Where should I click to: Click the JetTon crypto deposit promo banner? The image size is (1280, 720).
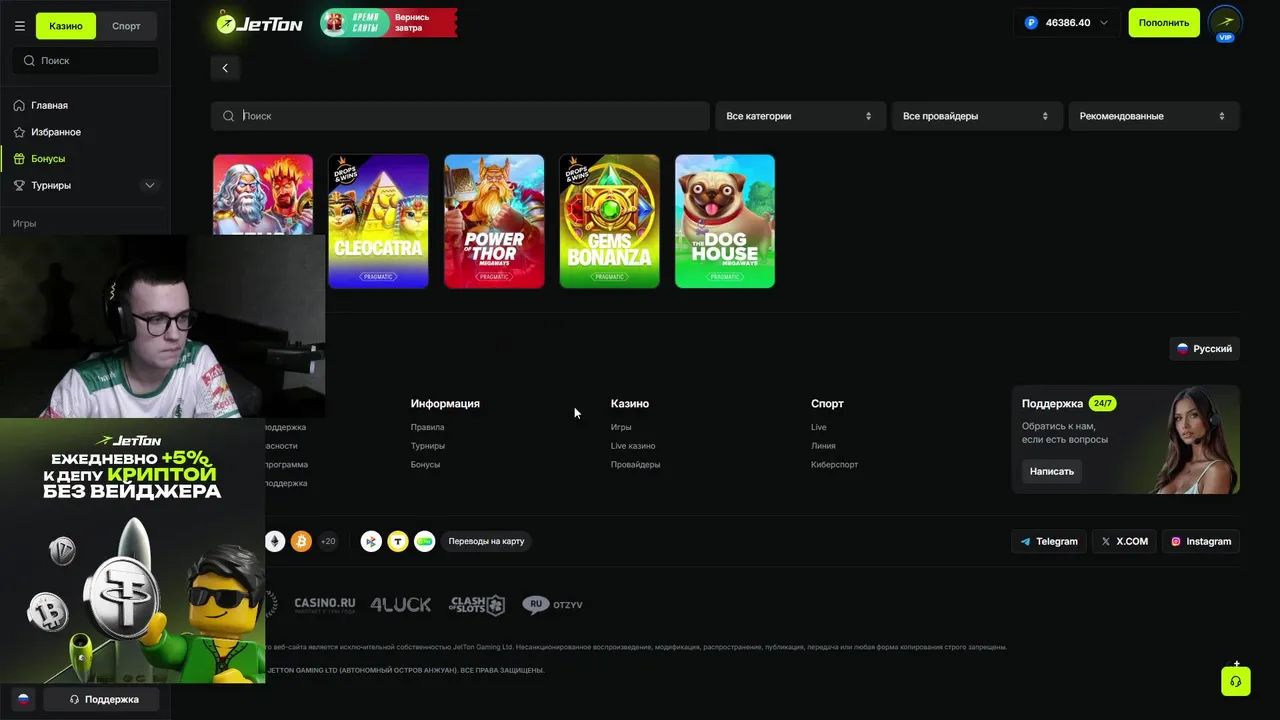coord(132,551)
